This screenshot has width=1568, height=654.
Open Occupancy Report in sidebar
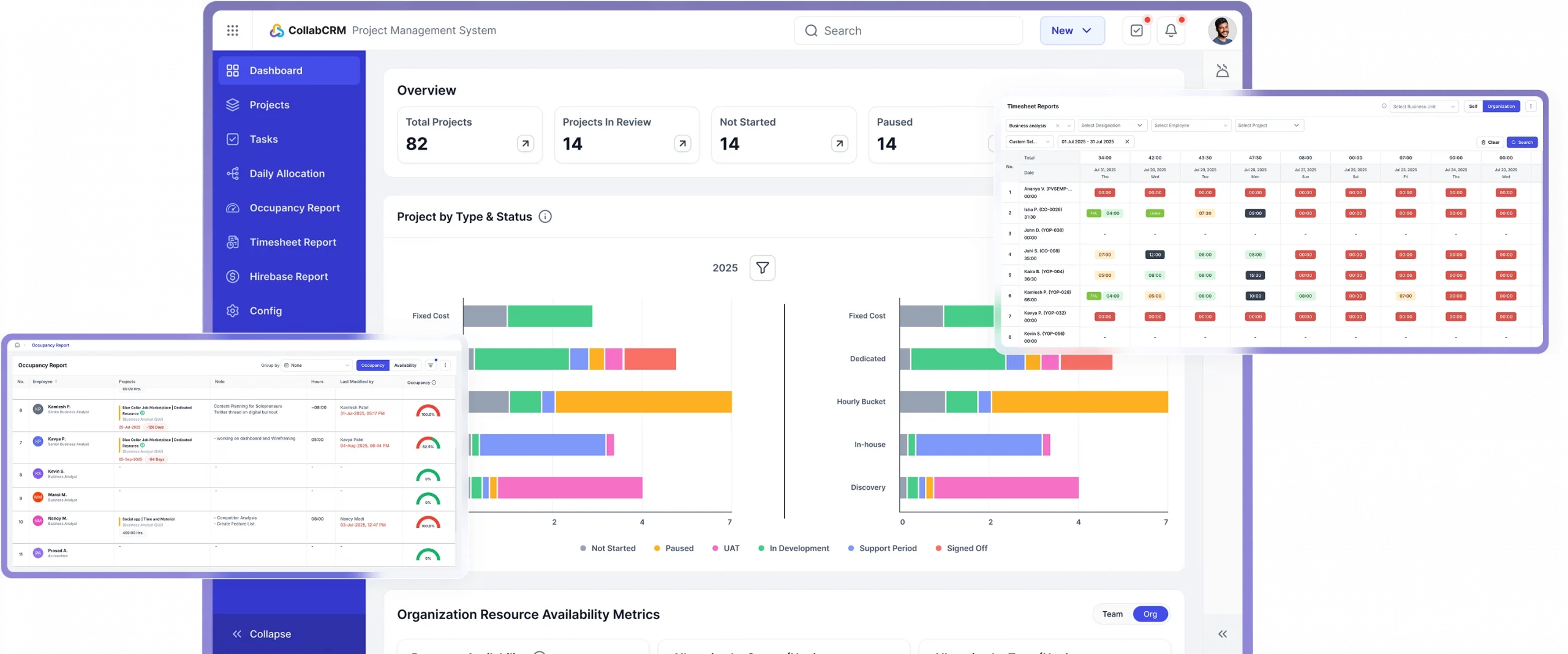click(294, 208)
